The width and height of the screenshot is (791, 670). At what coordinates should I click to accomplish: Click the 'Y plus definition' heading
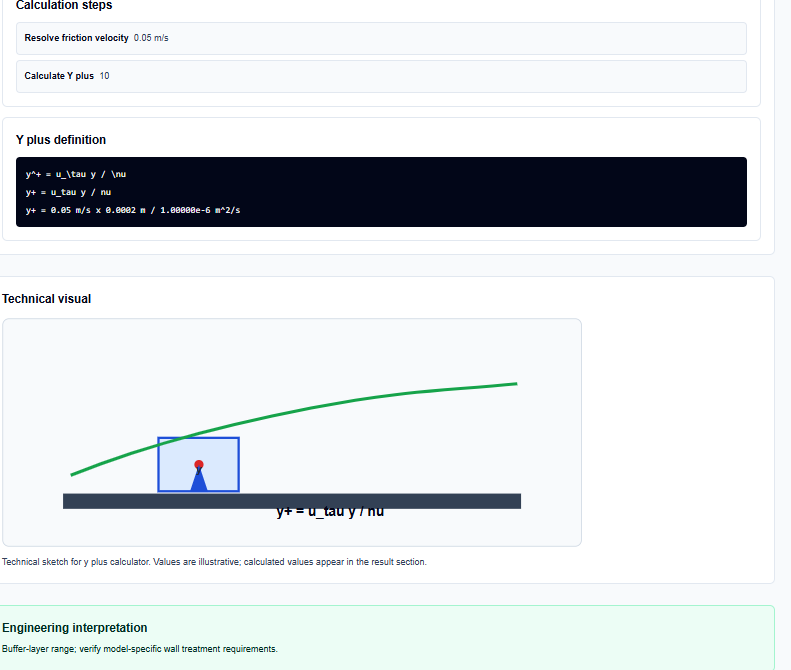coord(61,140)
